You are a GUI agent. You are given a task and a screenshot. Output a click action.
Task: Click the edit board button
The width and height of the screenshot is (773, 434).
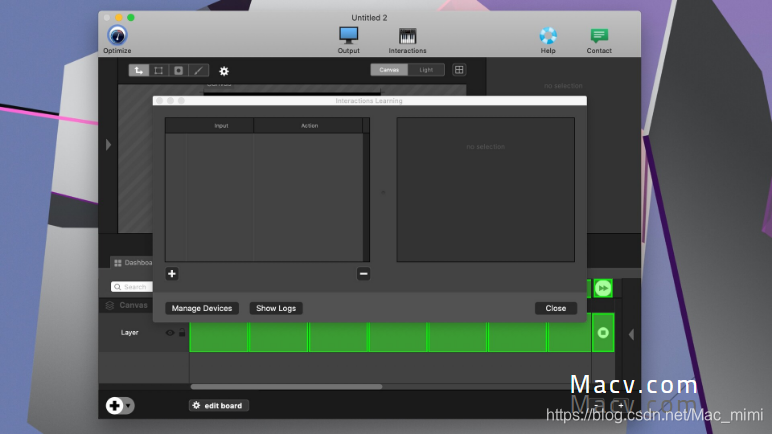[219, 405]
